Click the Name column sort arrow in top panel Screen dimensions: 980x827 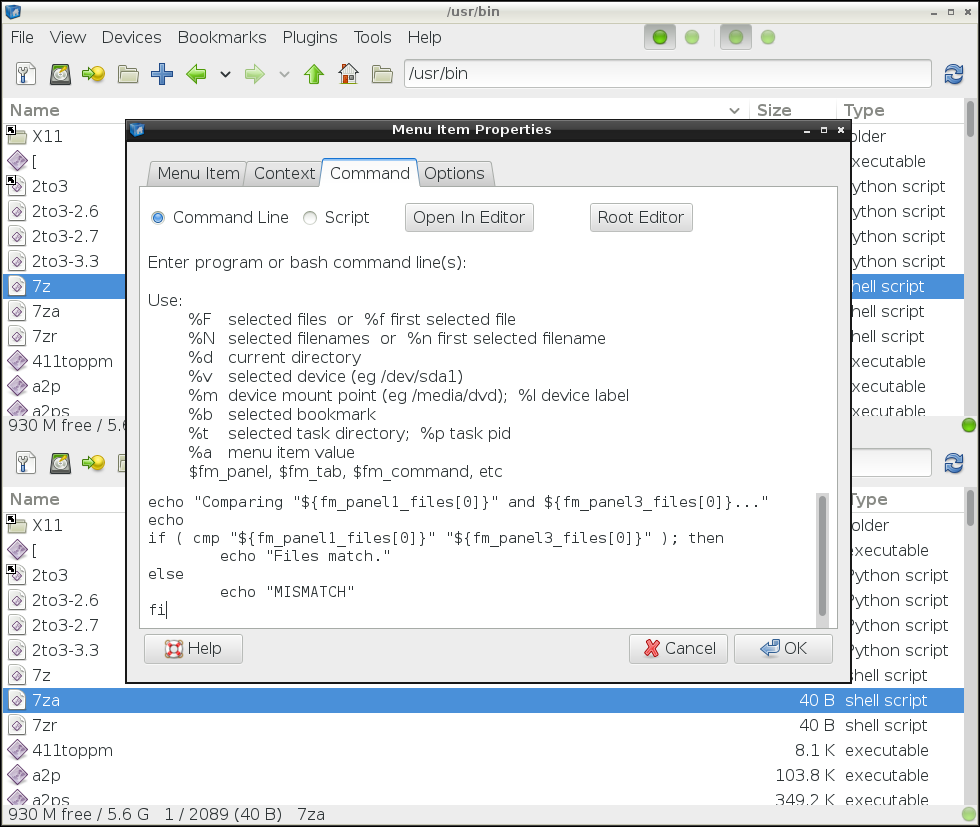coord(735,111)
